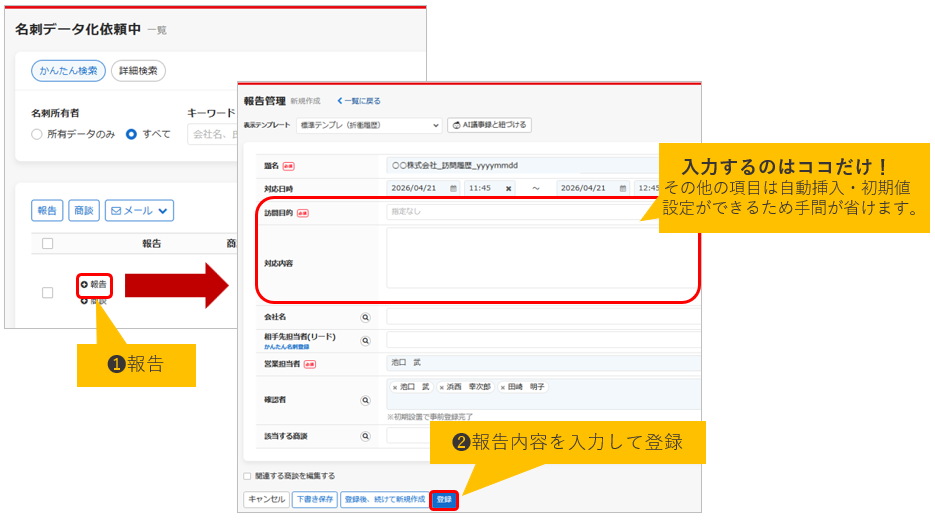Click into the 対応内容 text area
Image resolution: width=935 pixels, height=520 pixels.
click(530, 263)
